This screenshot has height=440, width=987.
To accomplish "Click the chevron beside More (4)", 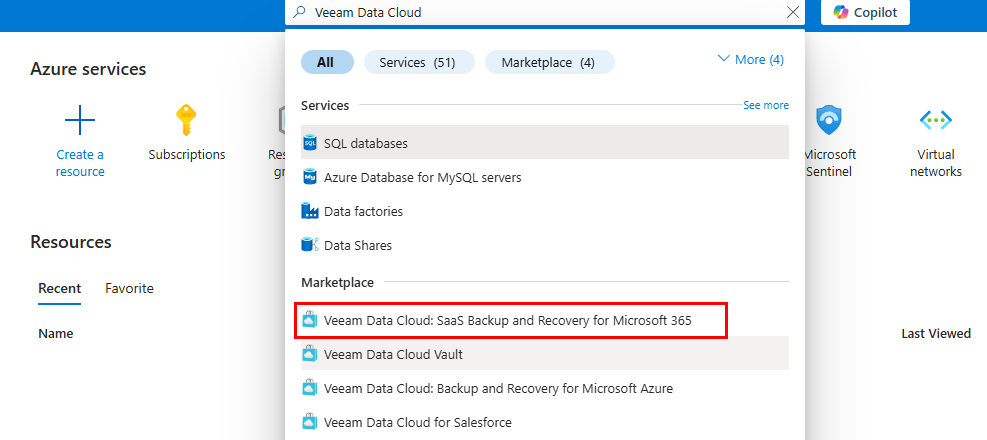I will pyautogui.click(x=723, y=59).
